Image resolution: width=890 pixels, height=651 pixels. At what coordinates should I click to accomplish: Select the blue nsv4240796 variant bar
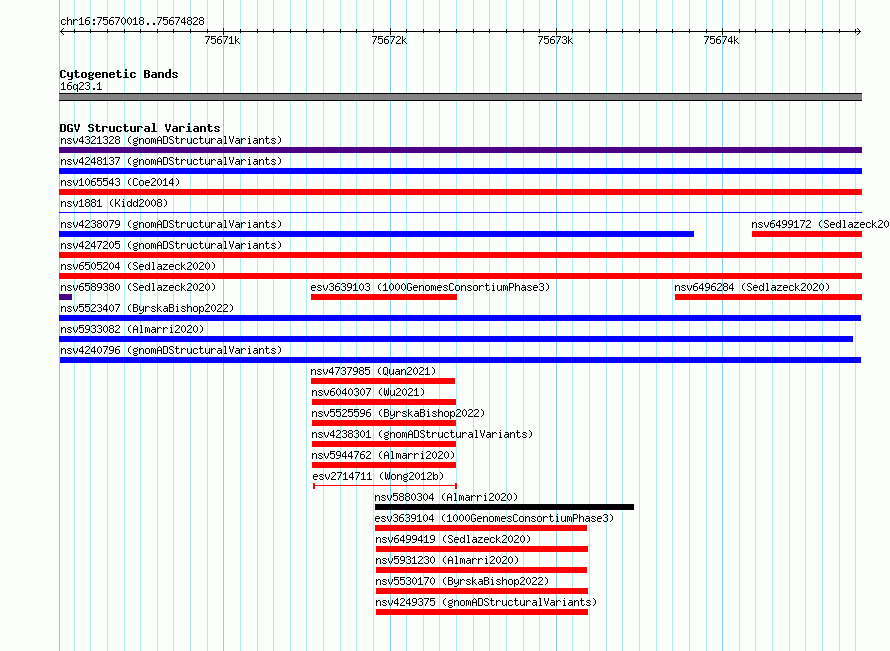click(x=460, y=360)
